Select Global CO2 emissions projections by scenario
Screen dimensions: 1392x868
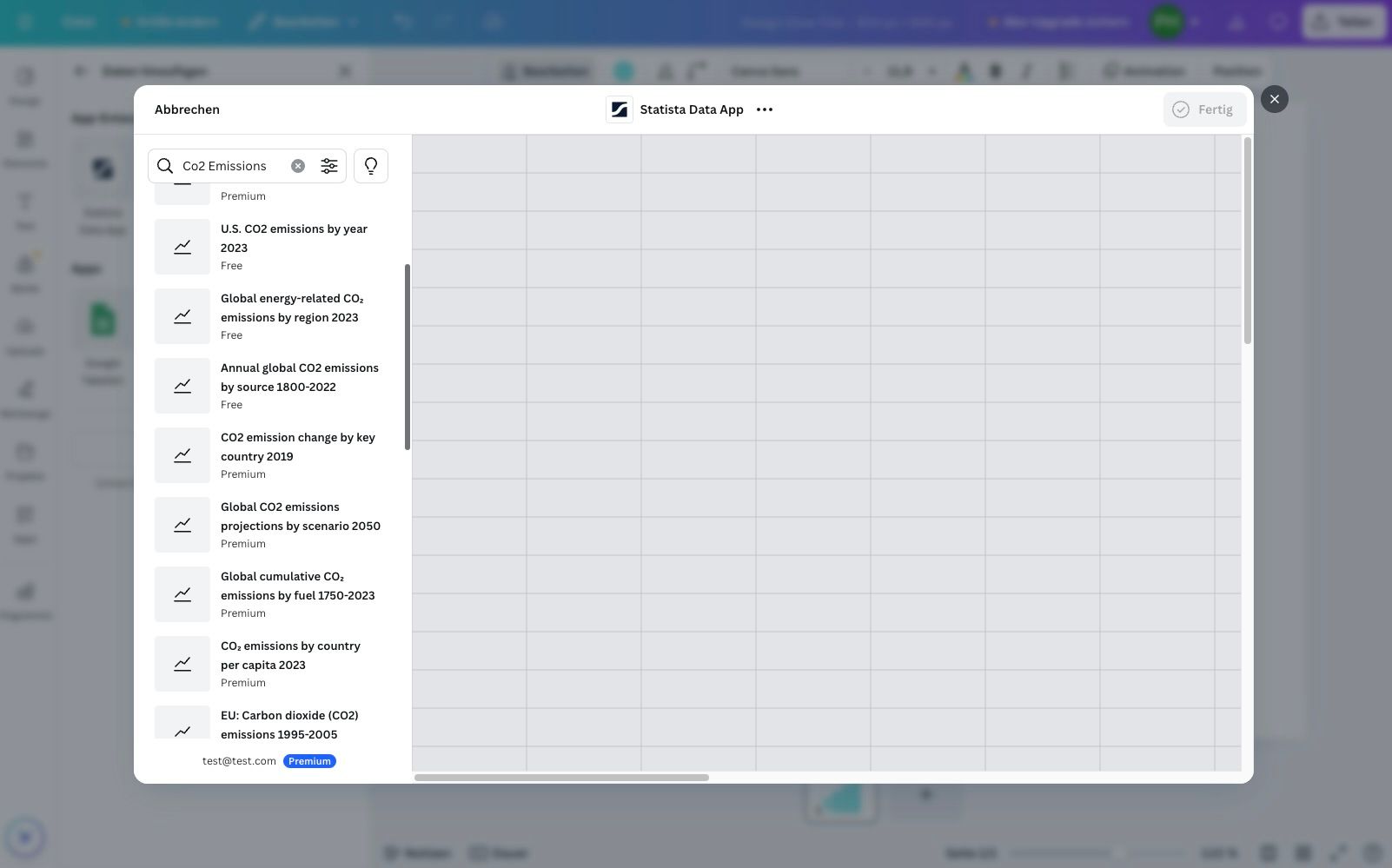click(300, 517)
